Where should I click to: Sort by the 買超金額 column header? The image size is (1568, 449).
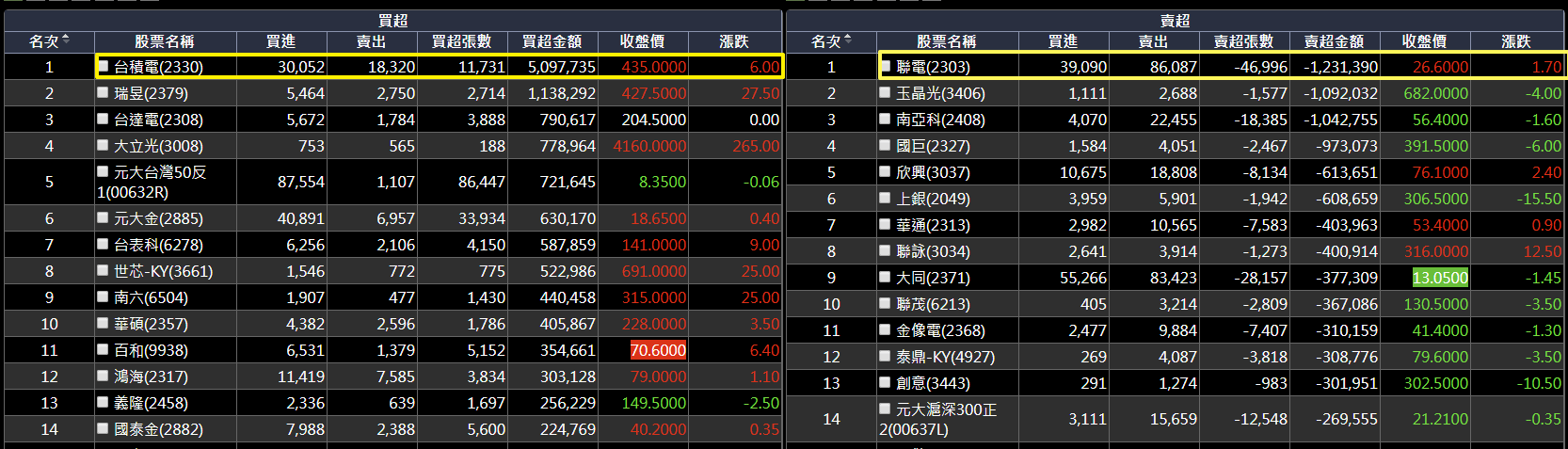(x=552, y=41)
